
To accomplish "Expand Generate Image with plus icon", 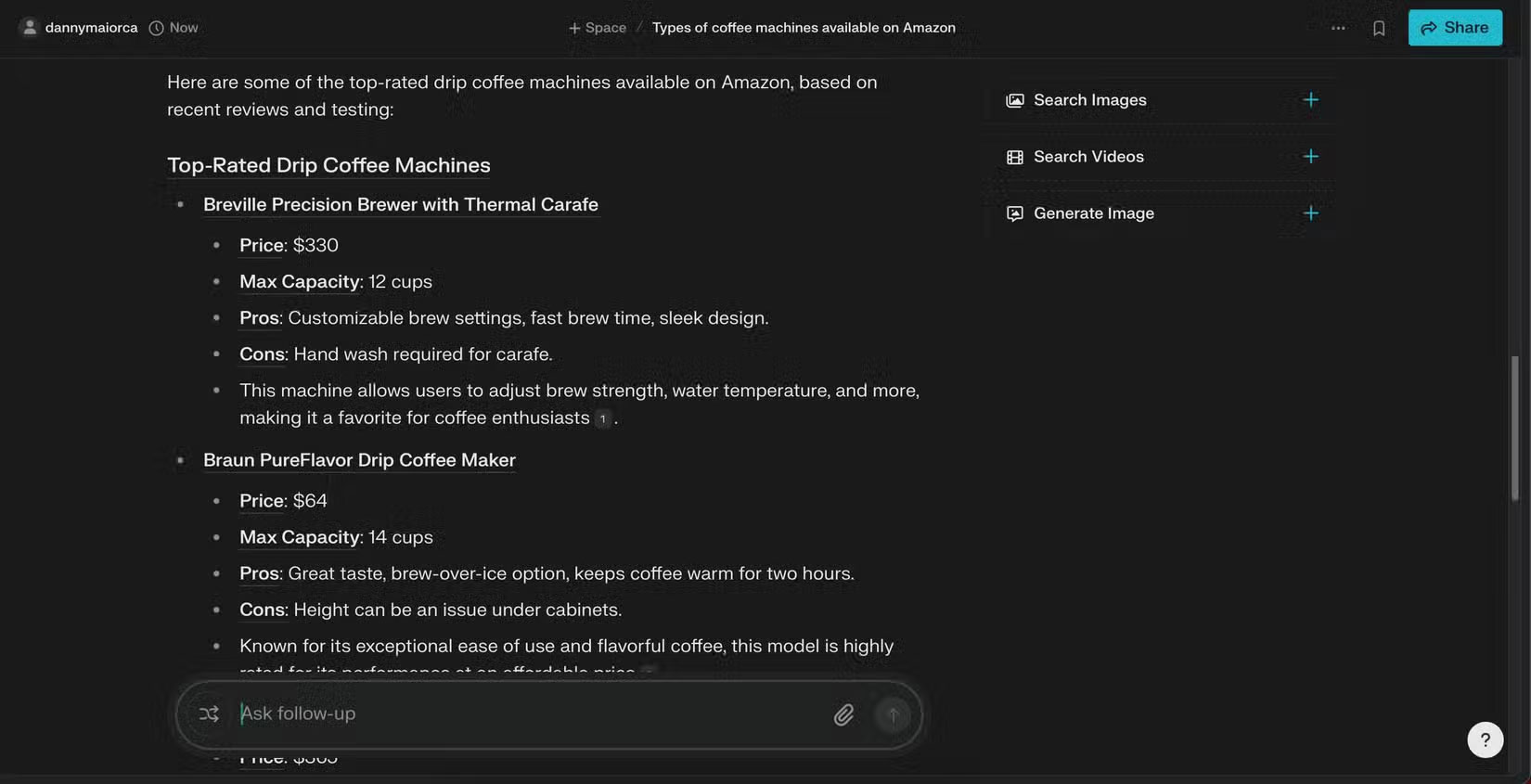I will pos(1310,212).
